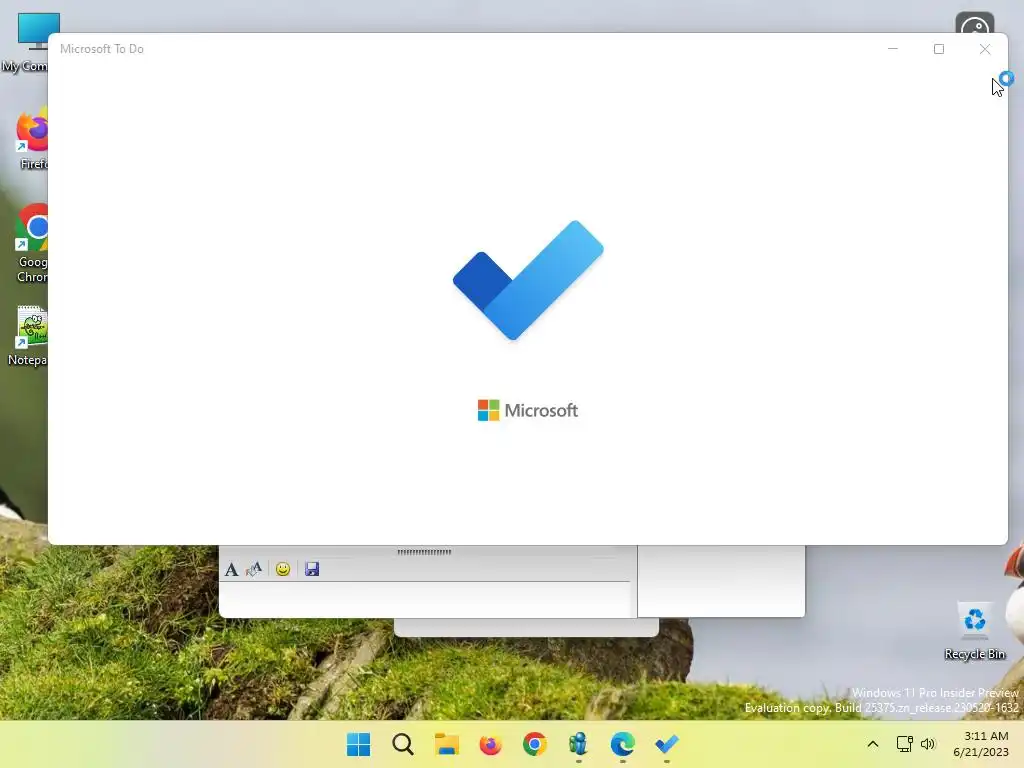Click the floppy disk save icon
Image resolution: width=1024 pixels, height=768 pixels.
(312, 569)
